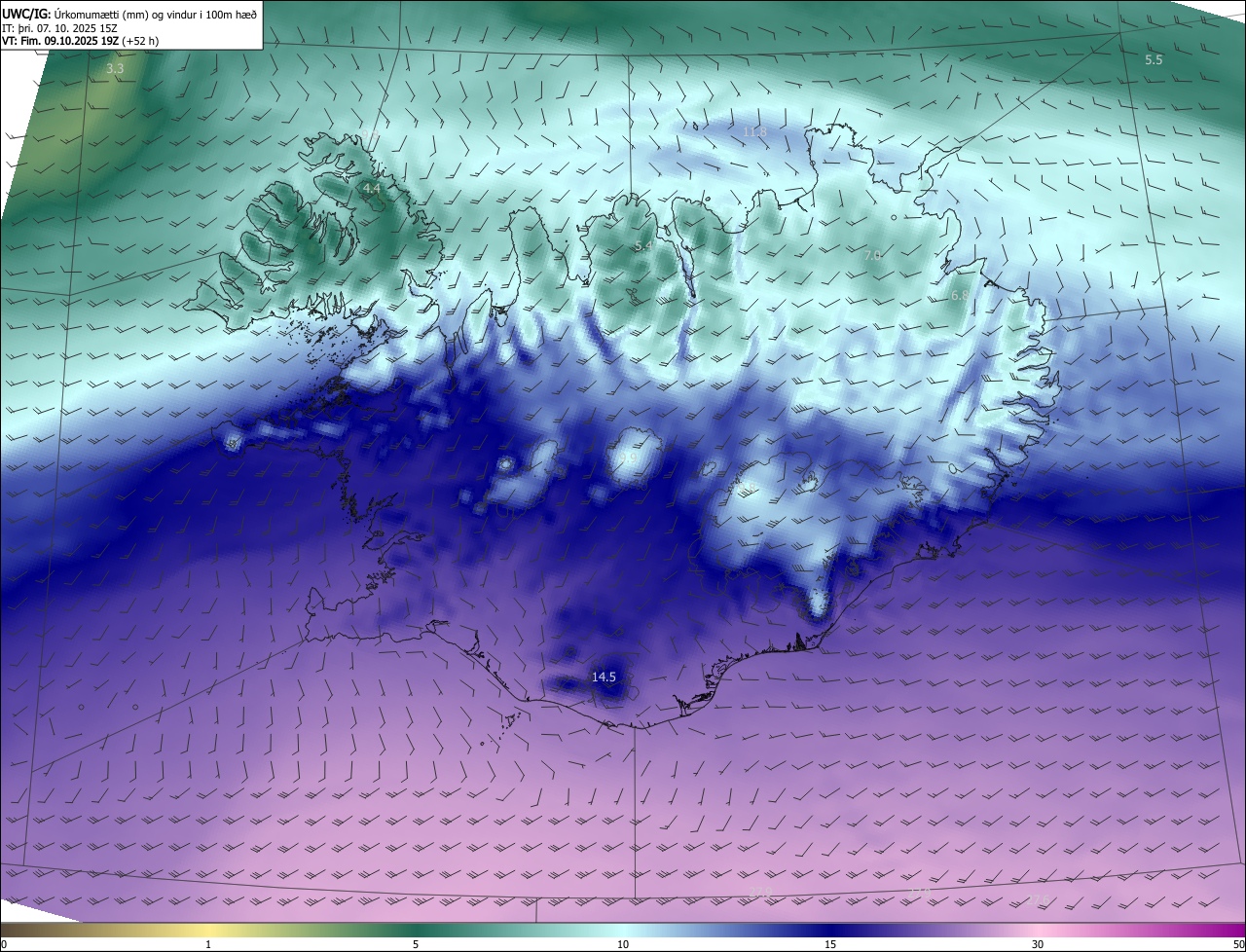
Task: Click the '(+52 h)' forecast offset text
Action: [141, 40]
